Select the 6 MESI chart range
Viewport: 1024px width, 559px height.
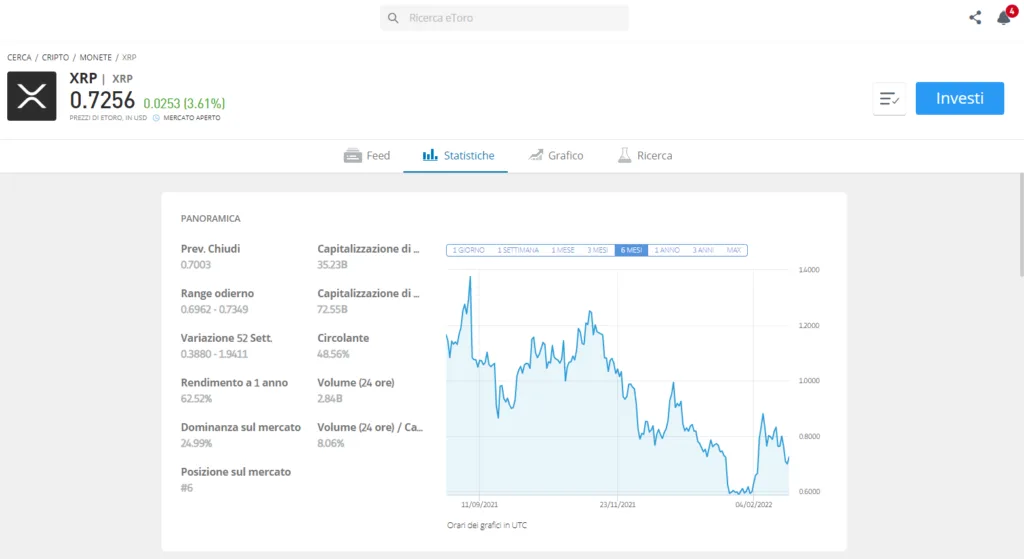[x=631, y=250]
